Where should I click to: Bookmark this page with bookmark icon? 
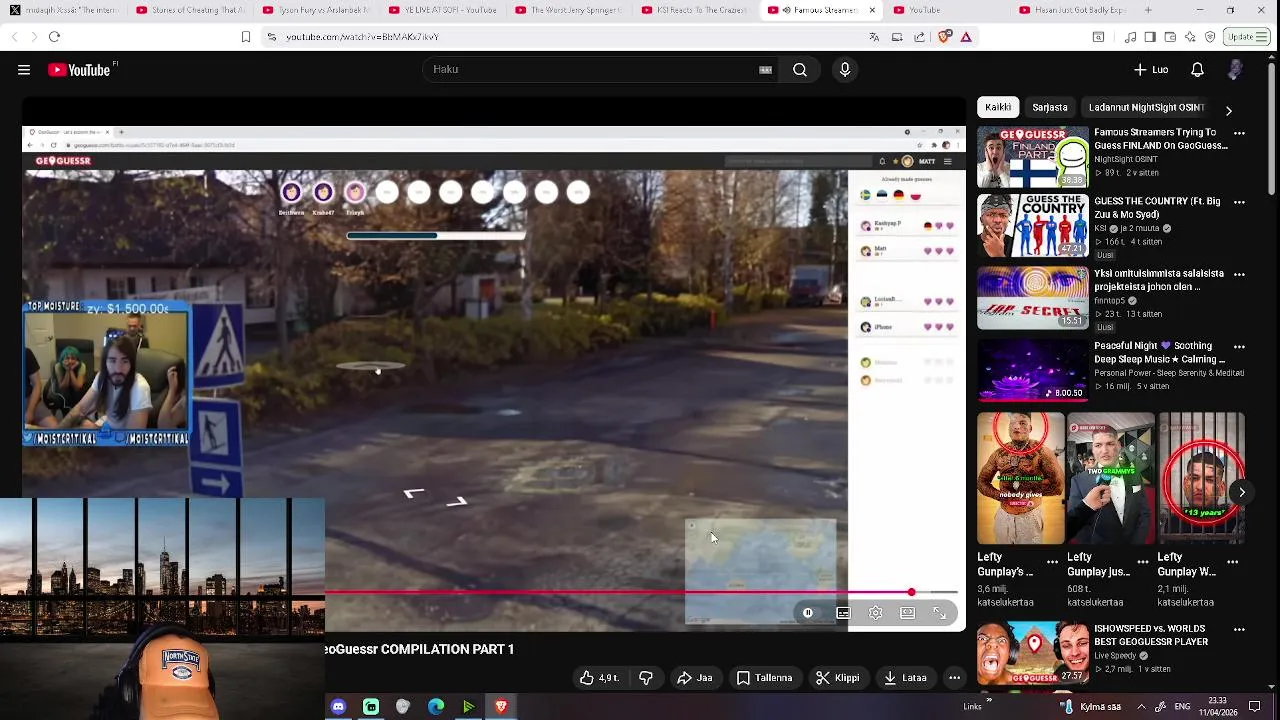pyautogui.click(x=246, y=37)
